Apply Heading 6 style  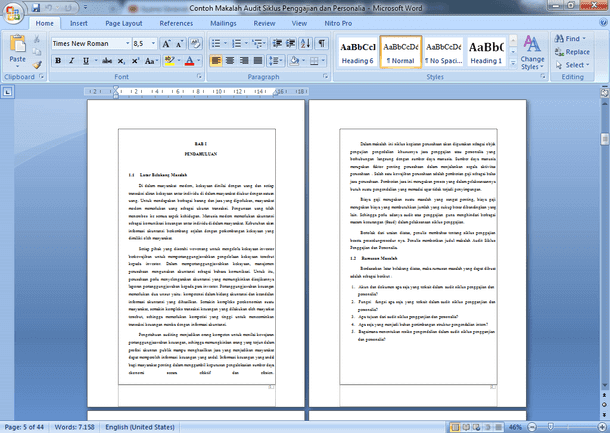(x=358, y=52)
